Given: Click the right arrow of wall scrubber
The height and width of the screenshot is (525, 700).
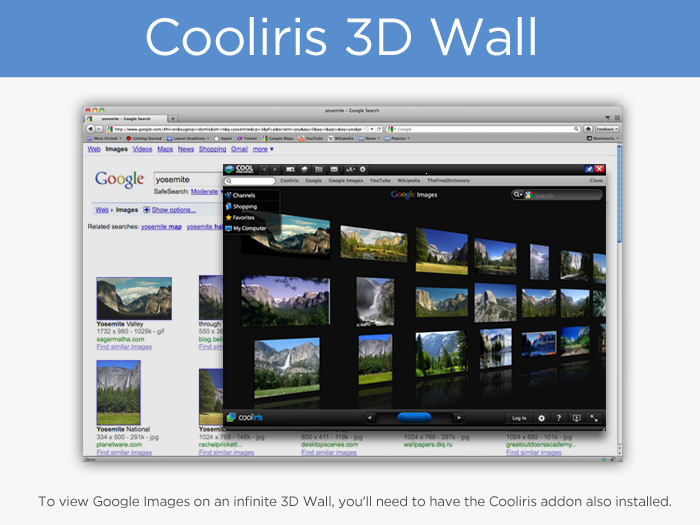Looking at the screenshot, I should pos(458,418).
